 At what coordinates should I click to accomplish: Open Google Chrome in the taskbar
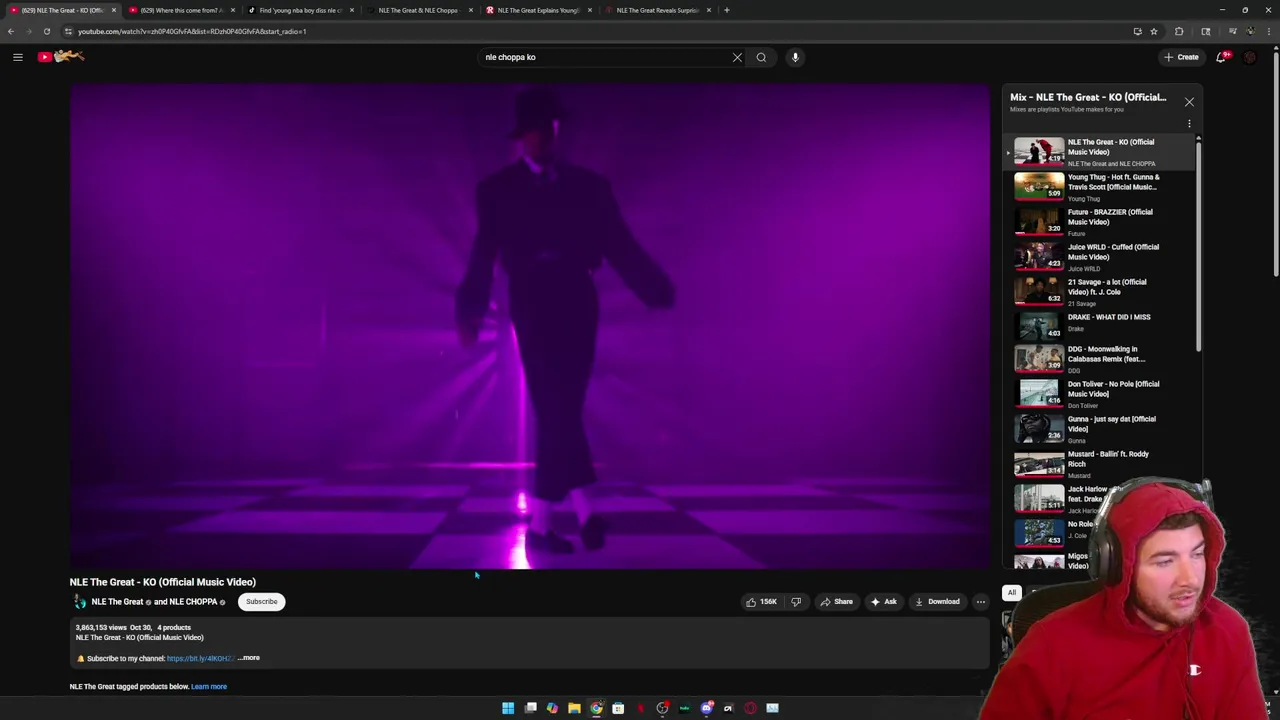click(596, 708)
